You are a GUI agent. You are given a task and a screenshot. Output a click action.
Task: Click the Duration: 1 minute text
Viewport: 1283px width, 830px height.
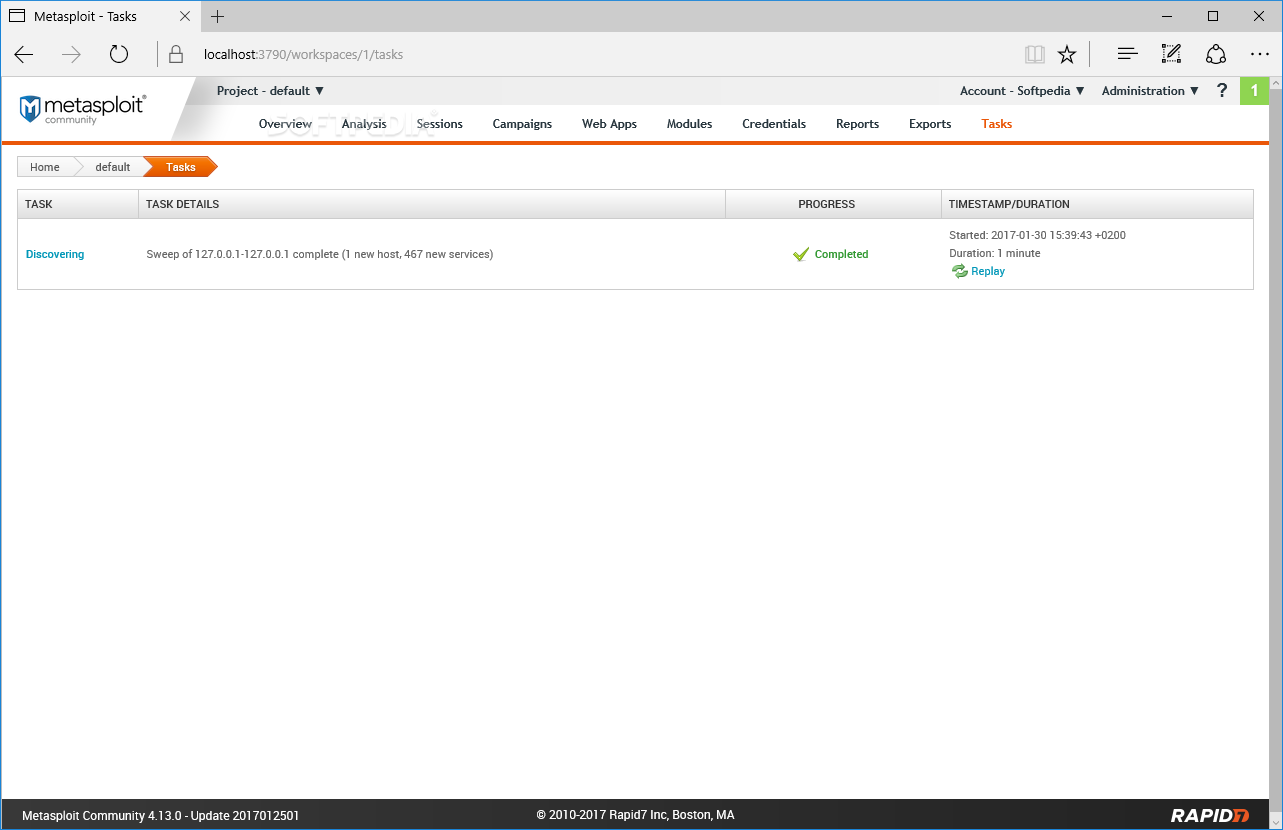click(x=995, y=253)
